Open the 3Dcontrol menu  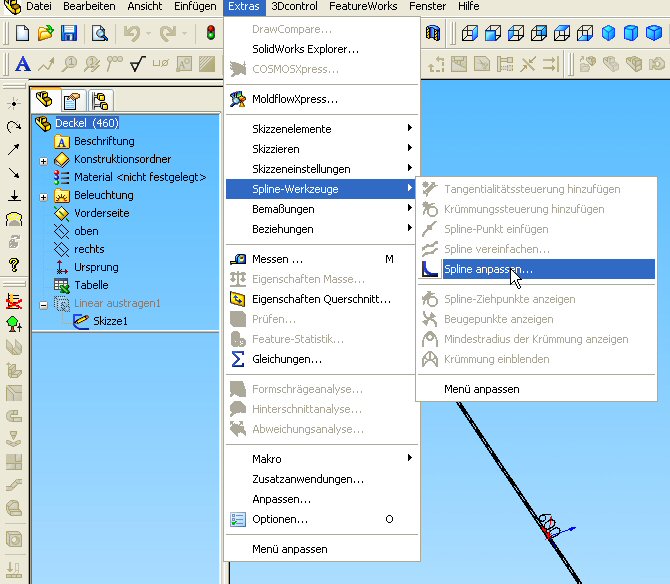click(294, 6)
